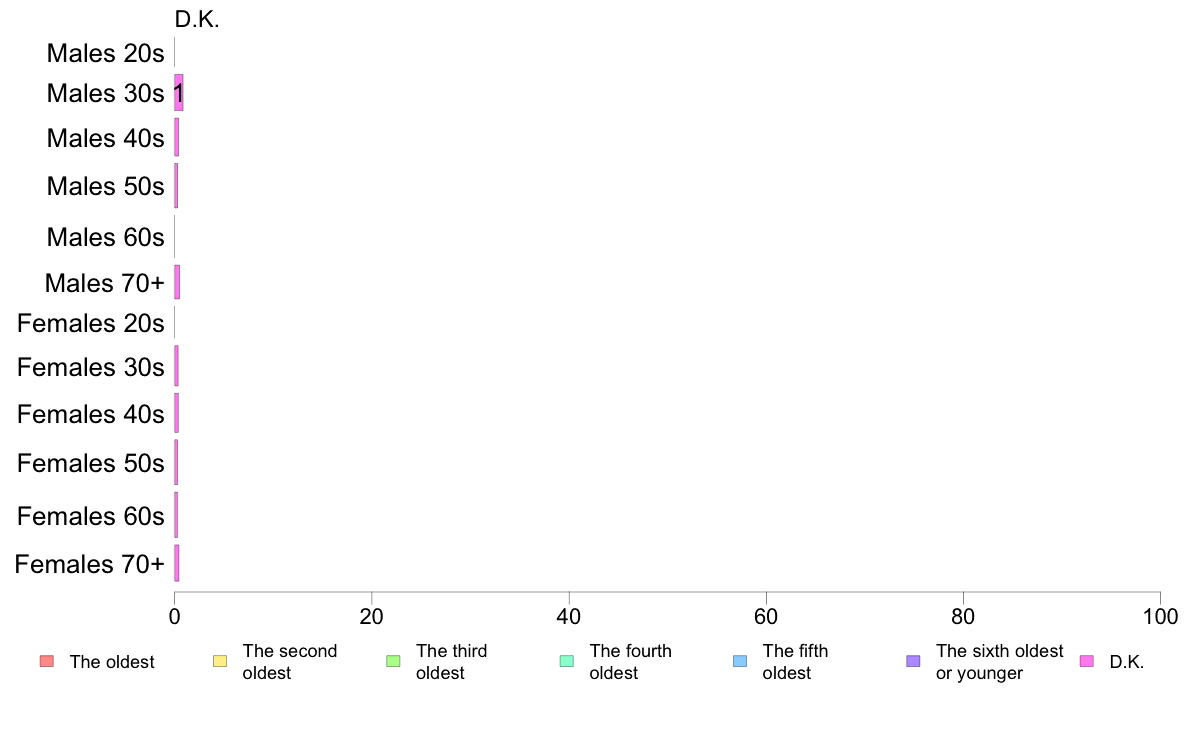Image resolution: width=1188 pixels, height=736 pixels.
Task: Click 'The oldest' legend text
Action: (112, 662)
